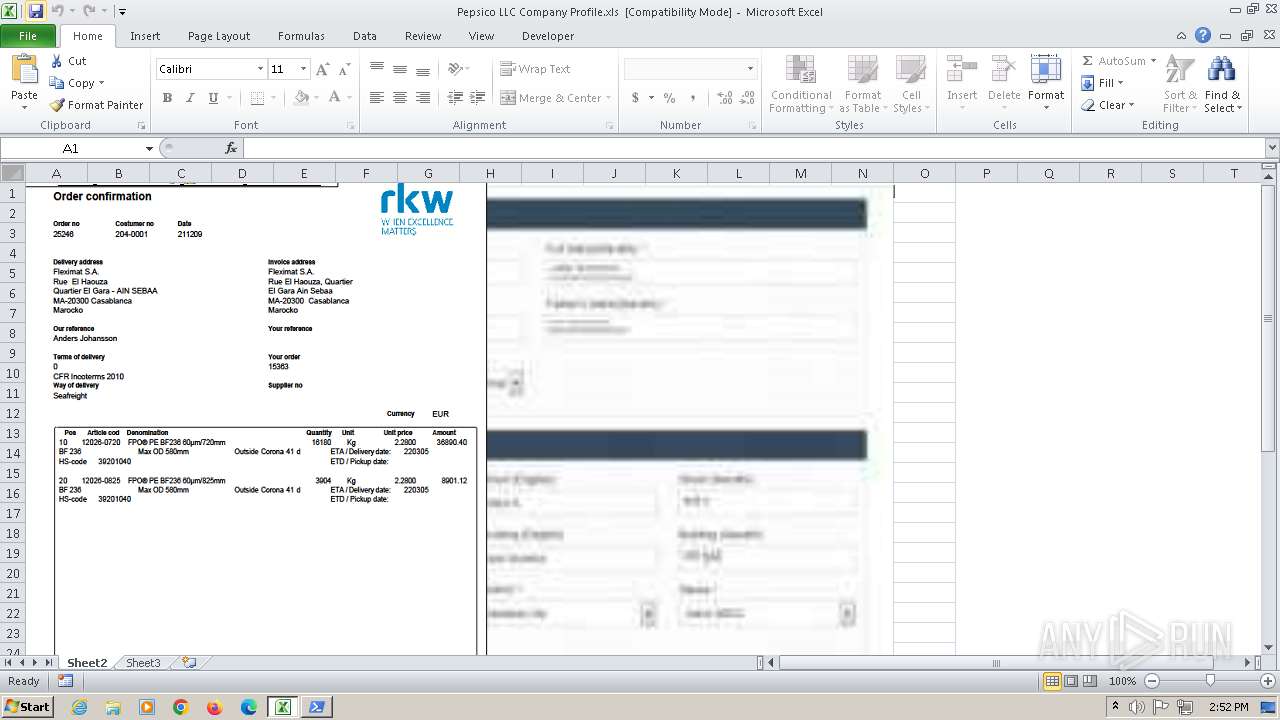Click inside the formula bar
The width and height of the screenshot is (1280, 720).
[x=754, y=148]
